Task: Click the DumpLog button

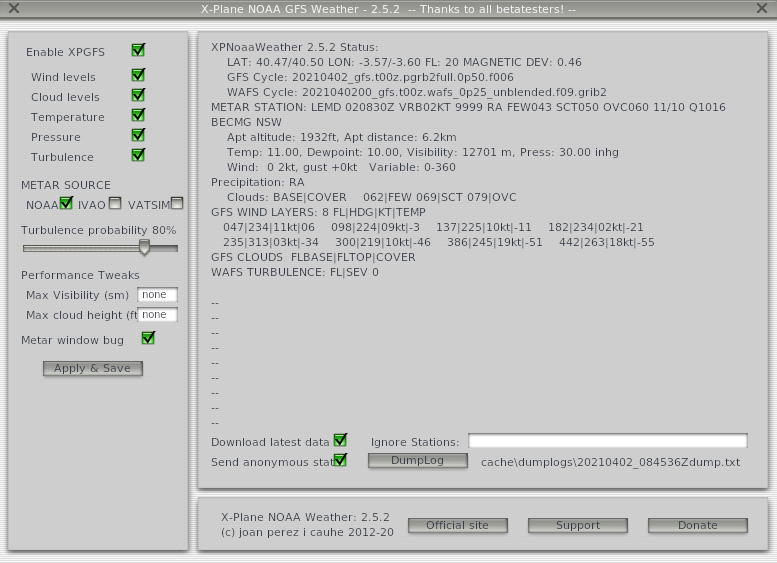Action: click(x=418, y=460)
